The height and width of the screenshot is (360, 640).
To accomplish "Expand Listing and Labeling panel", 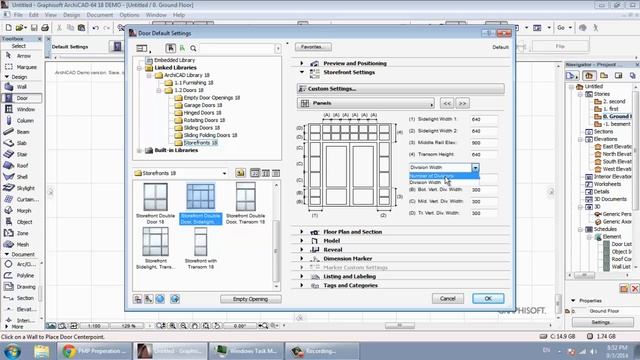I will pos(302,276).
